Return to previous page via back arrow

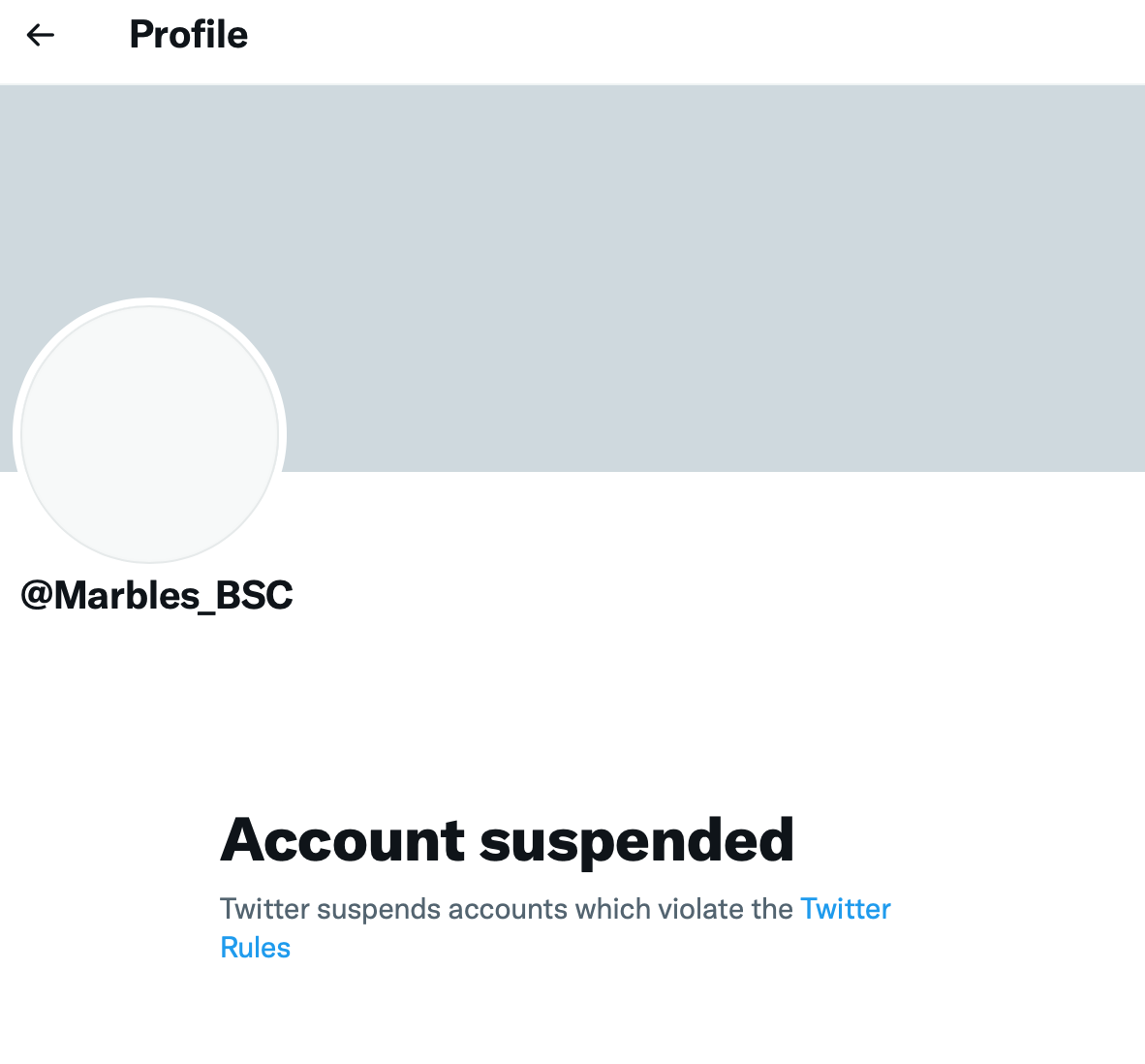click(x=40, y=35)
